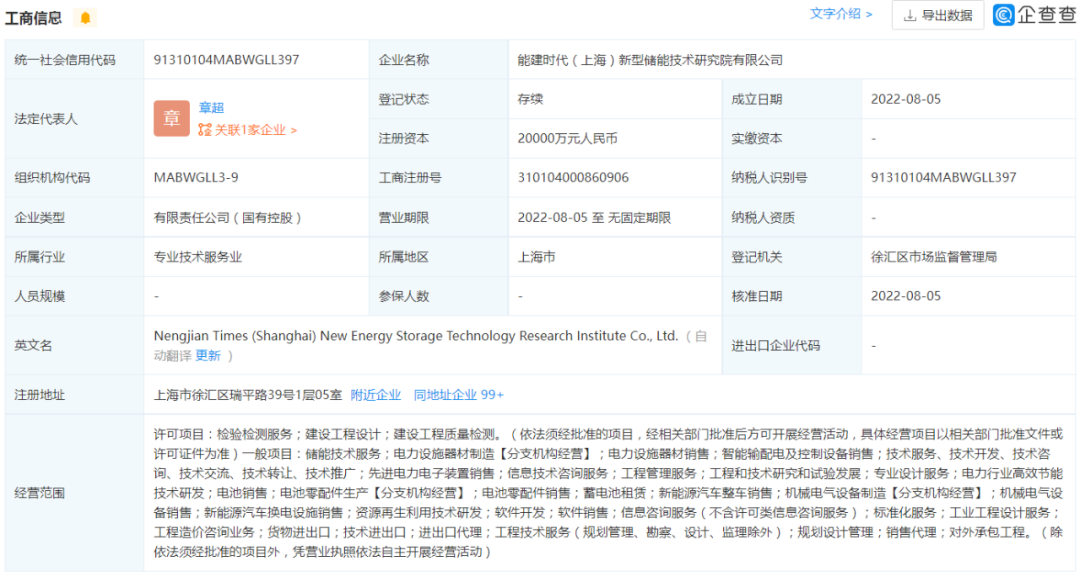This screenshot has width=1080, height=572.
Task: Open the 文字介绍 link
Action: pyautogui.click(x=840, y=14)
